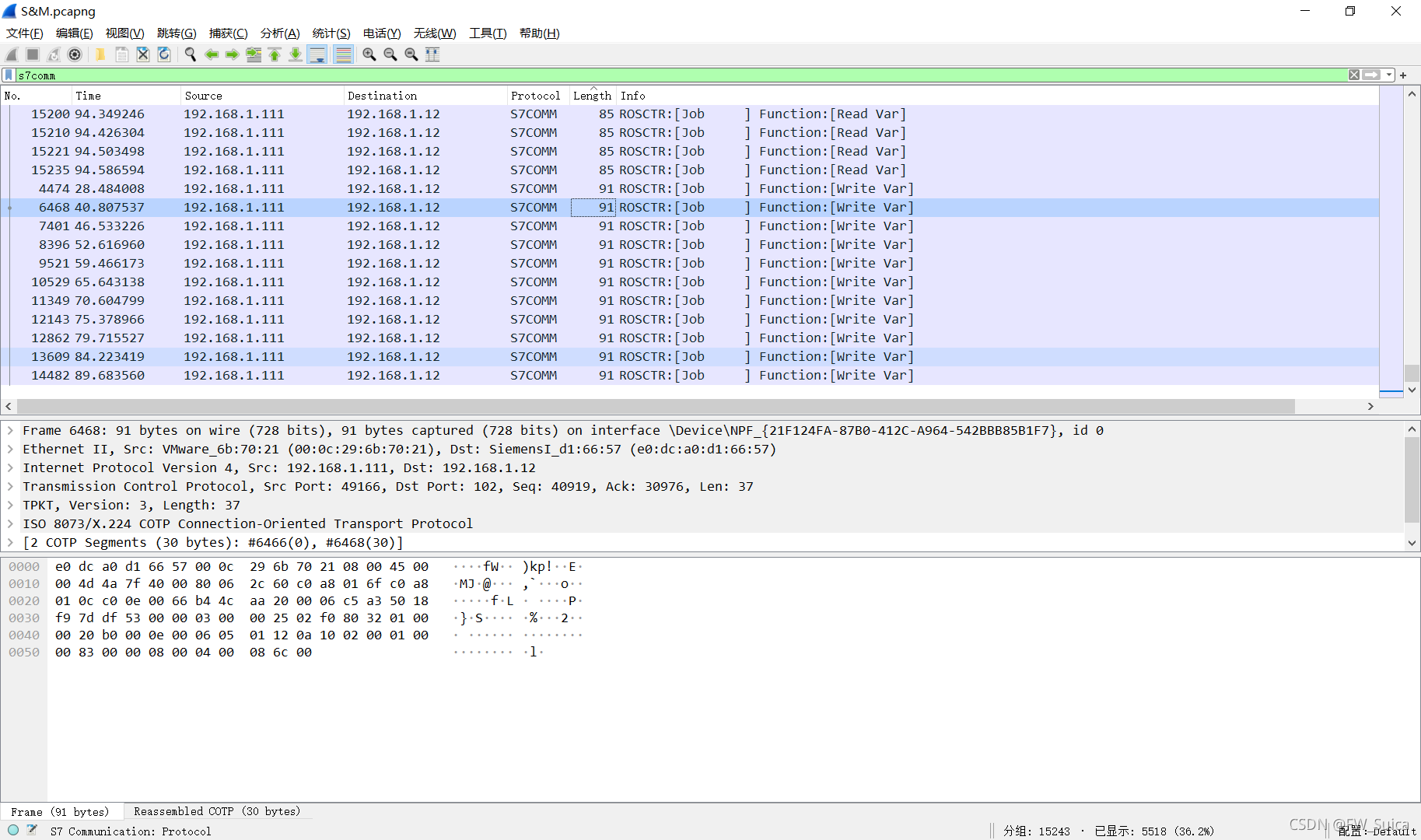Add a filter button with the plus icon
This screenshot has width=1421, height=840.
[x=1403, y=75]
